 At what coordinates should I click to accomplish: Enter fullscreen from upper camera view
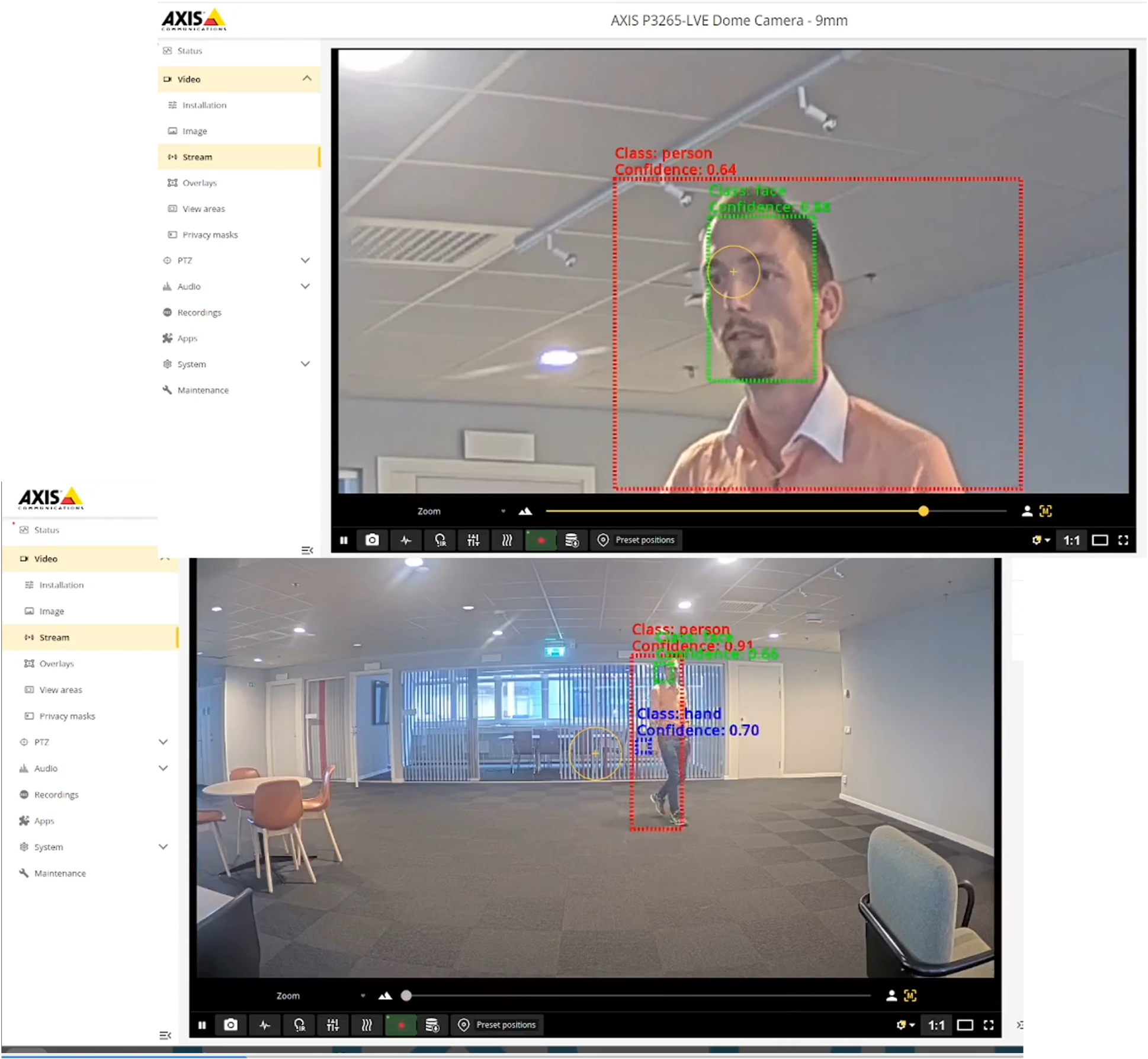(x=1123, y=540)
